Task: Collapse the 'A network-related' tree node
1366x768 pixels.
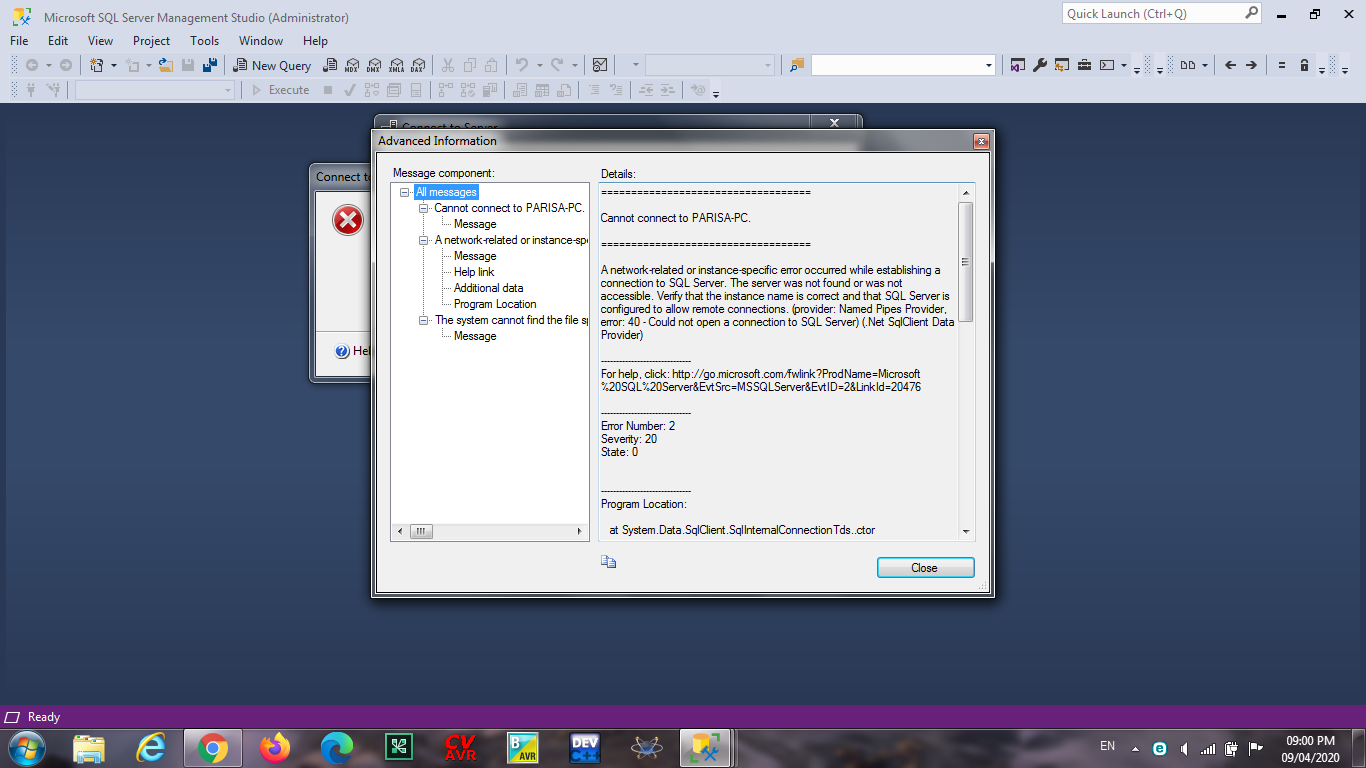Action: point(424,240)
